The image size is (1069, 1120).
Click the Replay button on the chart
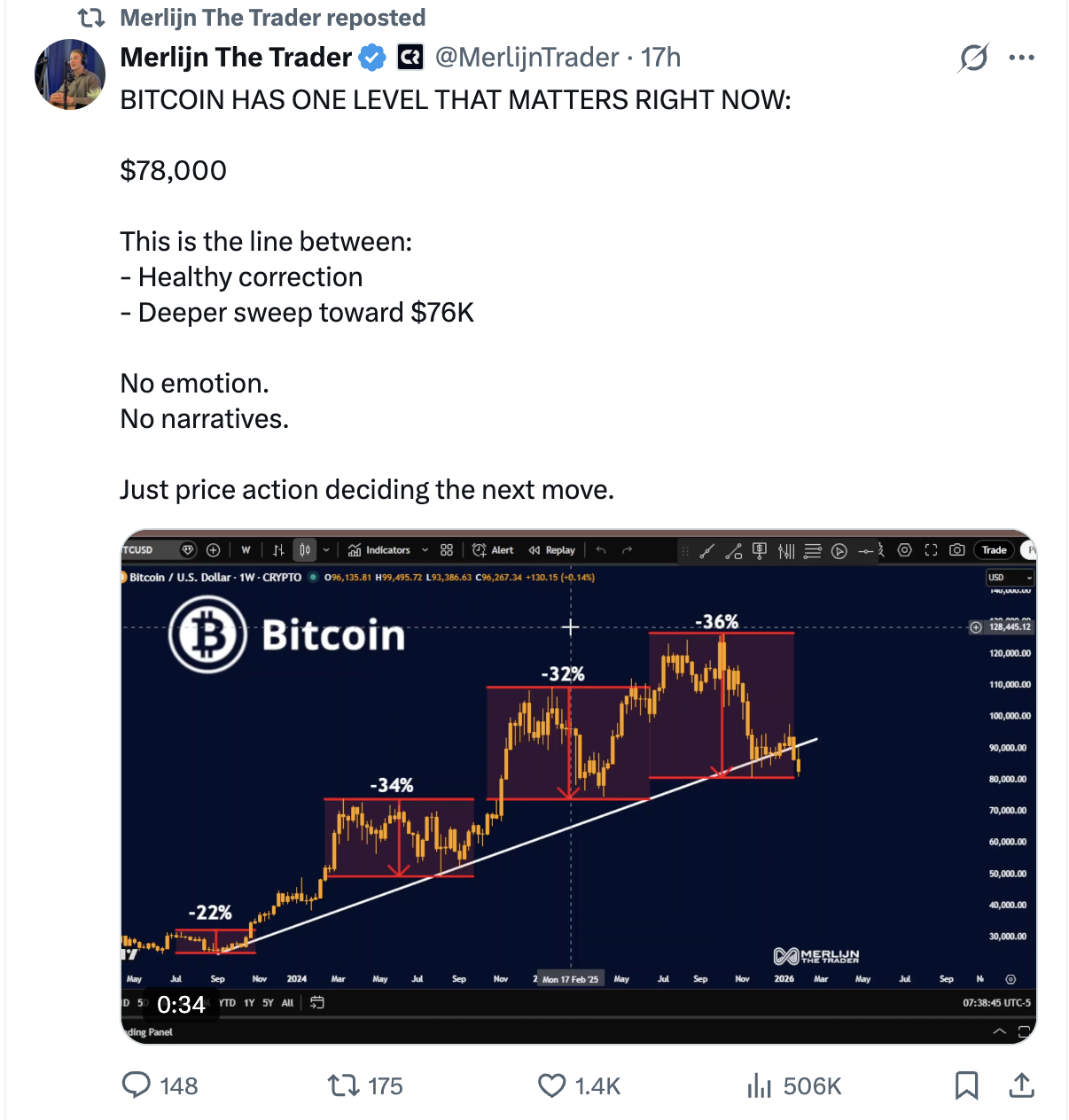click(552, 550)
